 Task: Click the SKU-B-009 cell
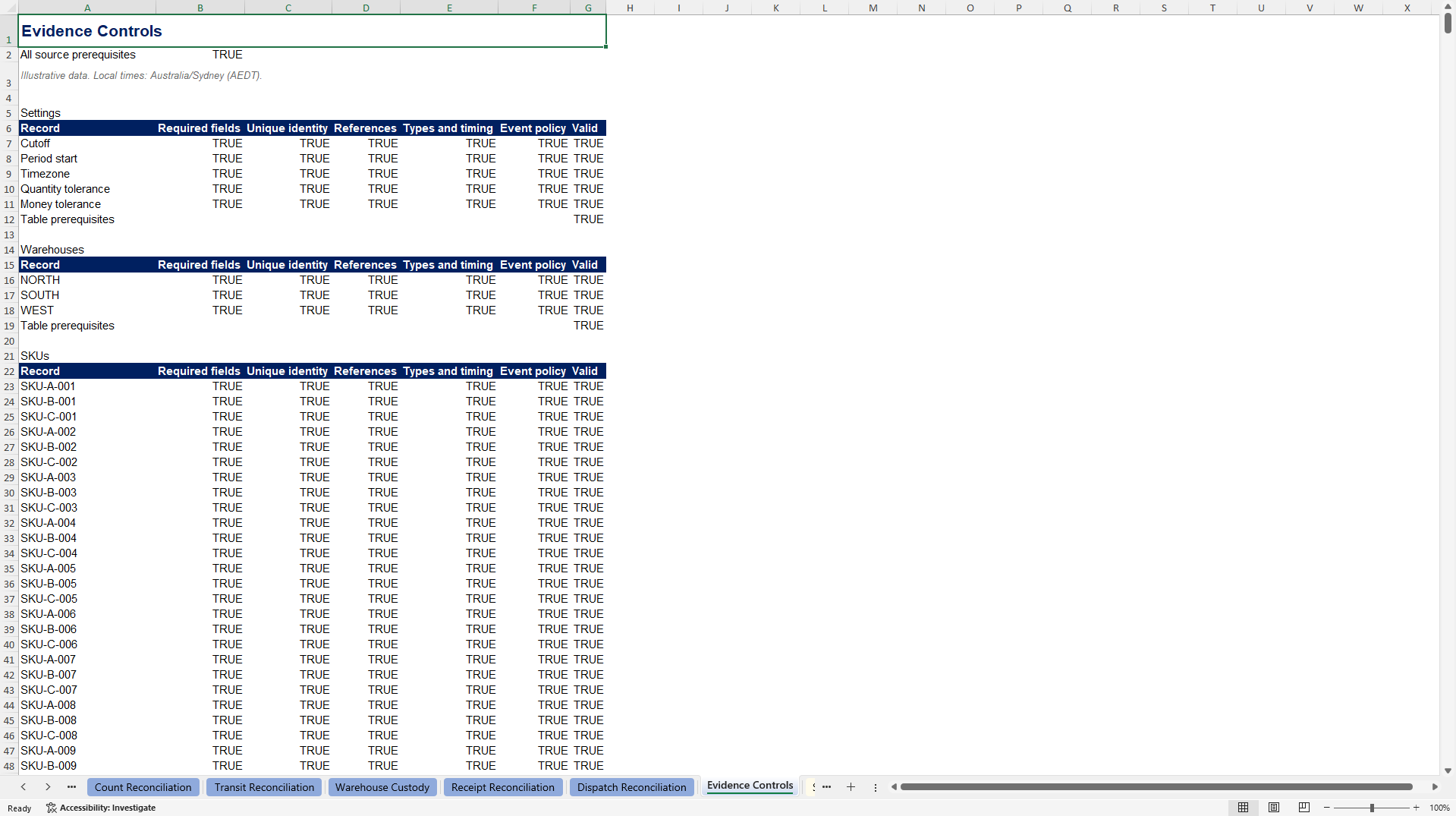point(87,766)
